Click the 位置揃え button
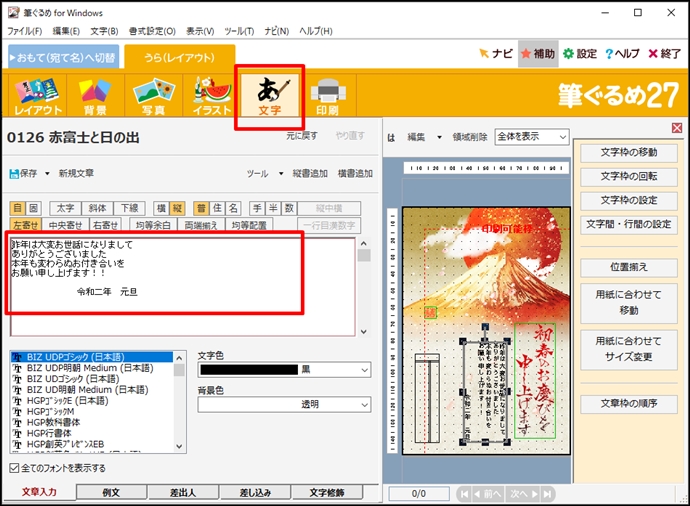Viewport: 690px width, 506px height. (629, 267)
